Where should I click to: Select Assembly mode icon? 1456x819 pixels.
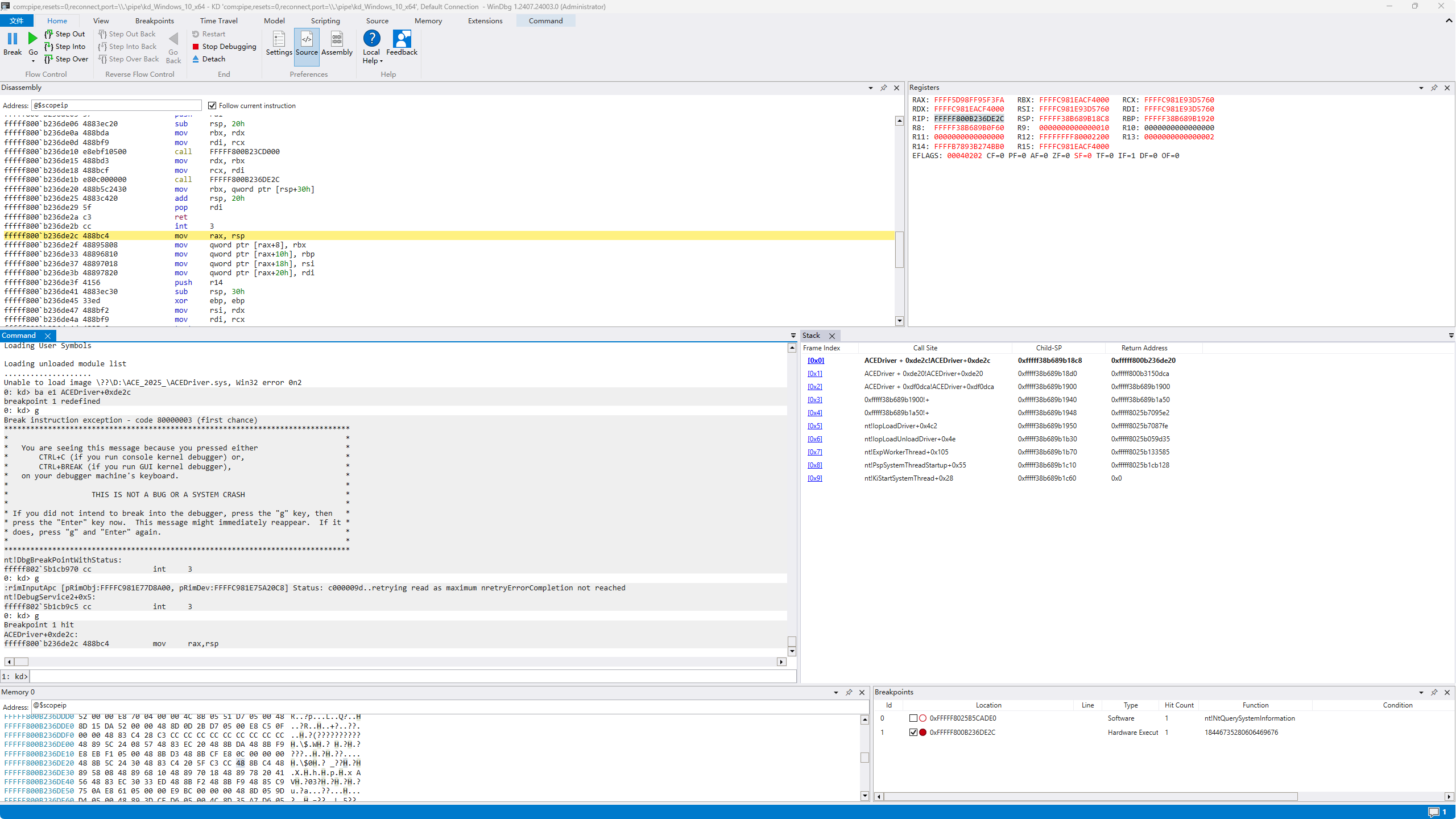point(337,39)
